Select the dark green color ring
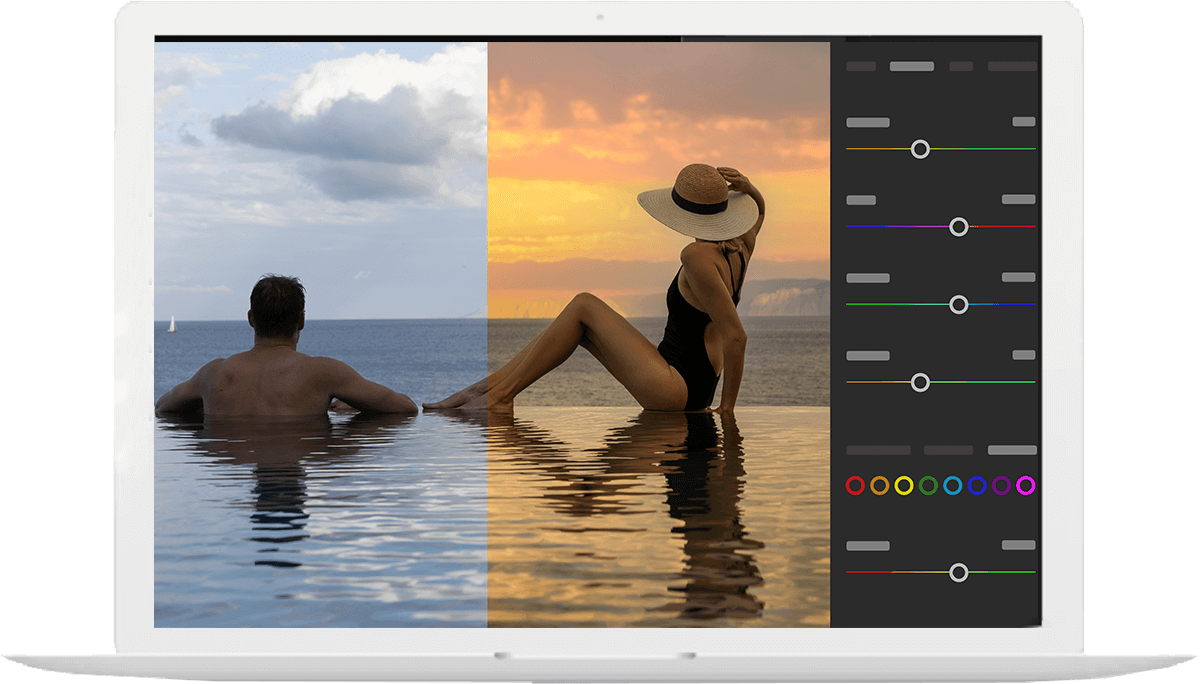 [x=928, y=486]
